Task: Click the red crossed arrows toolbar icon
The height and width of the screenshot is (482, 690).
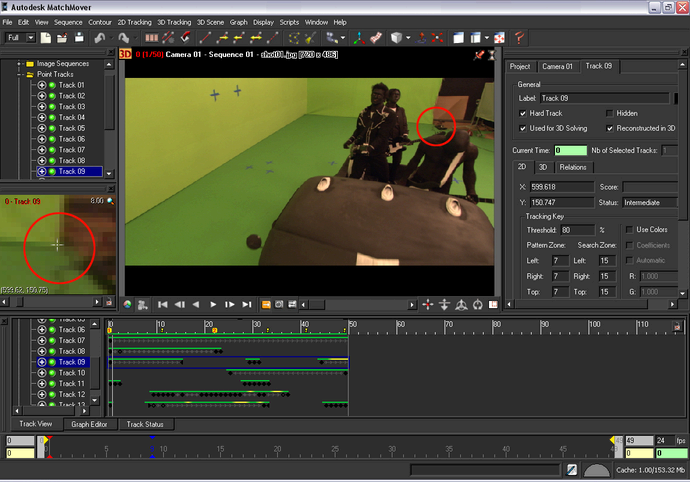Action: coord(437,38)
